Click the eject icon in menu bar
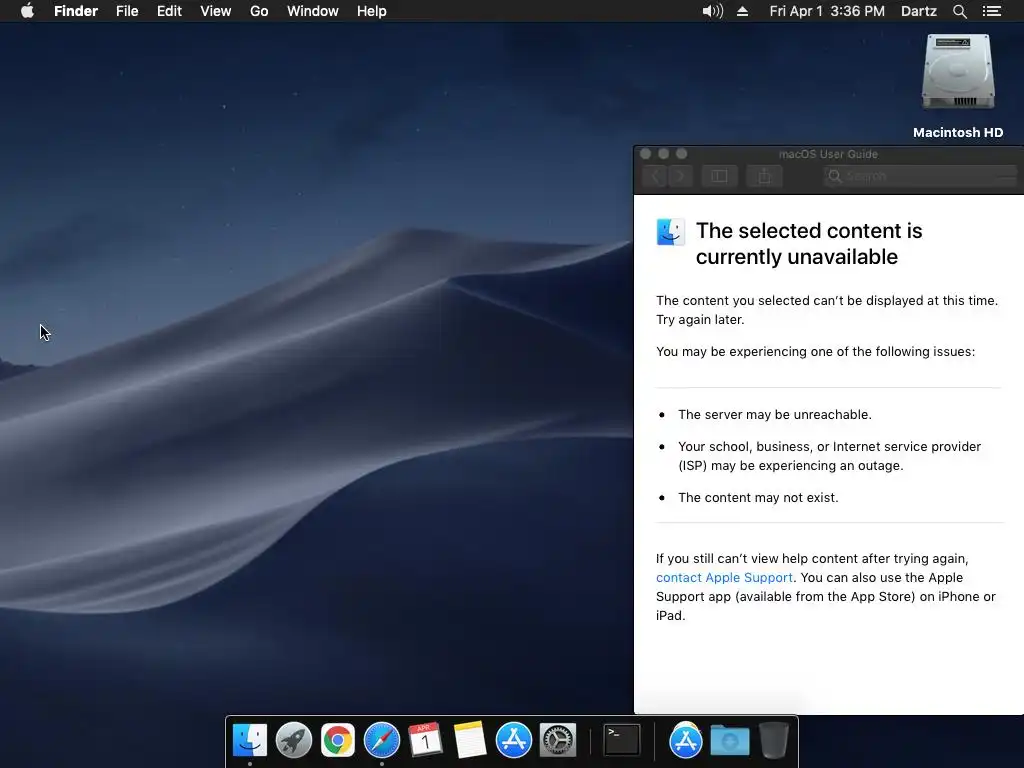The image size is (1024, 768). 743,11
